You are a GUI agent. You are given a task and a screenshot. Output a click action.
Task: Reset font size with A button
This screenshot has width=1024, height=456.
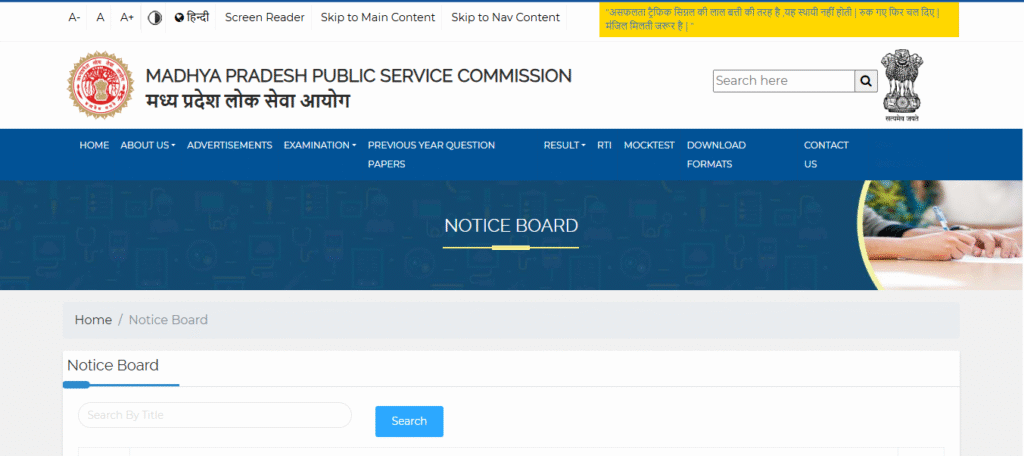(100, 17)
